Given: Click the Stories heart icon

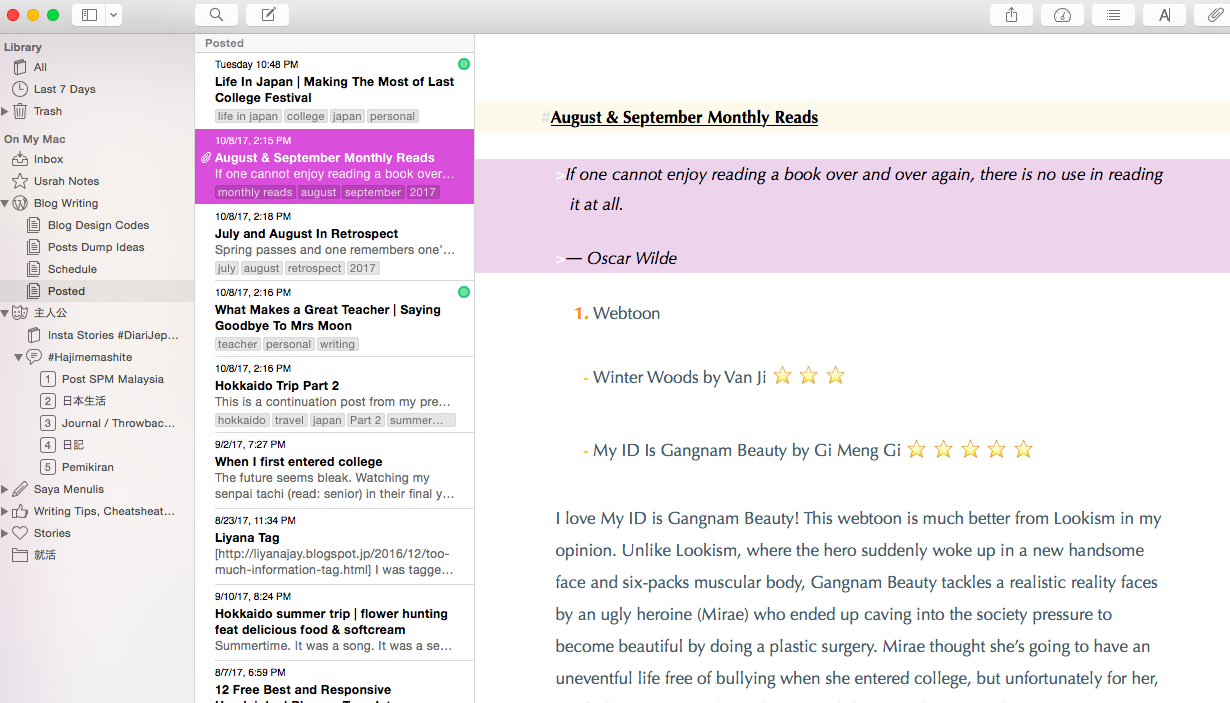Looking at the screenshot, I should click(19, 533).
